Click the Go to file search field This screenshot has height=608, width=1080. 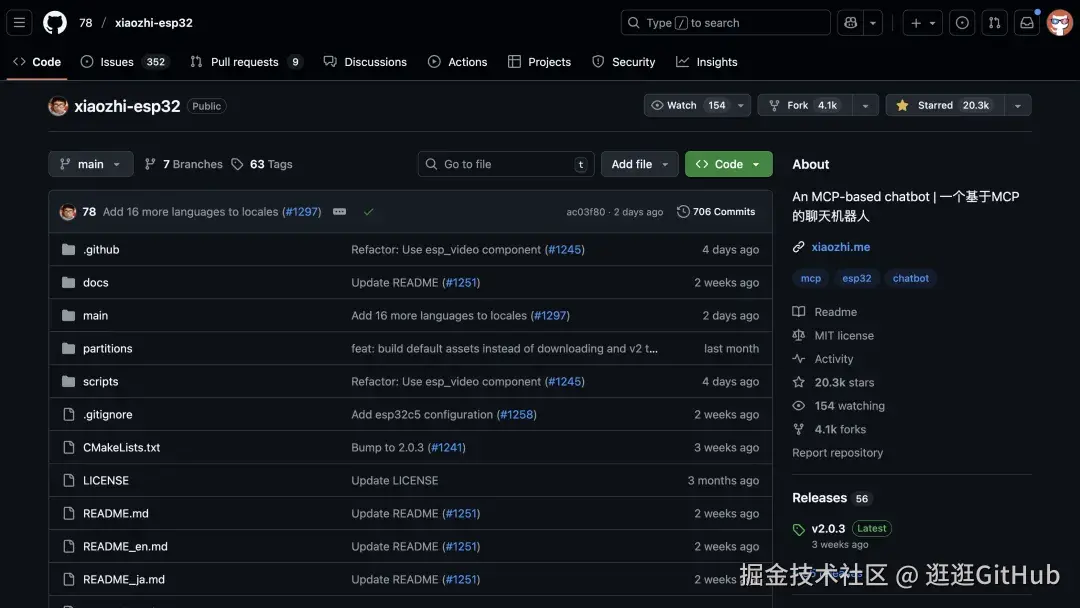coord(506,164)
